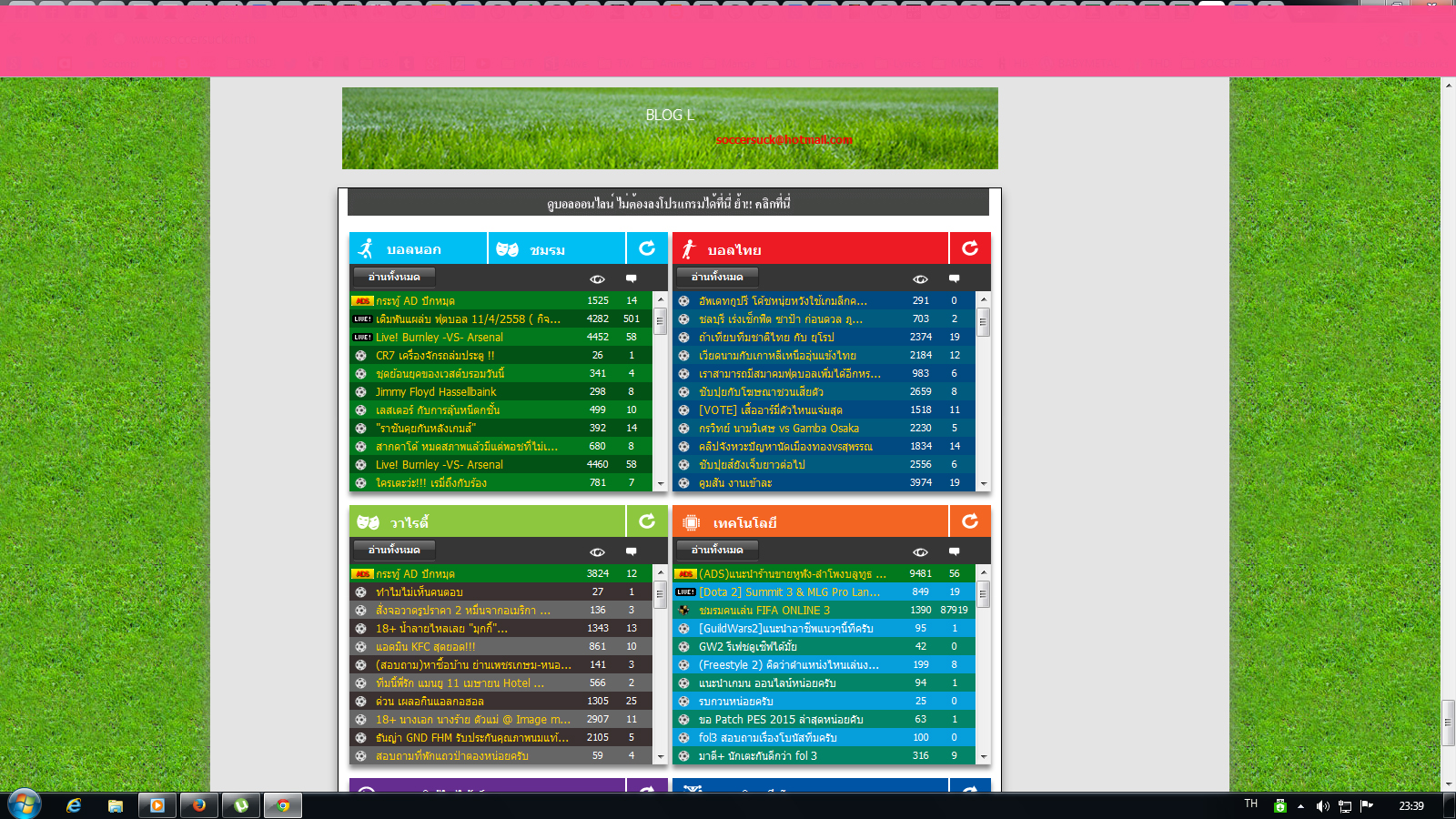Click the views eye icon in วาไรตี้ panel

tap(597, 551)
